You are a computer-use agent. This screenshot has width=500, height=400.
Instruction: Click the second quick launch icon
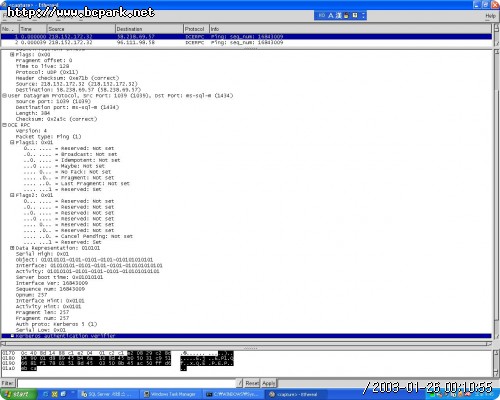click(x=54, y=394)
